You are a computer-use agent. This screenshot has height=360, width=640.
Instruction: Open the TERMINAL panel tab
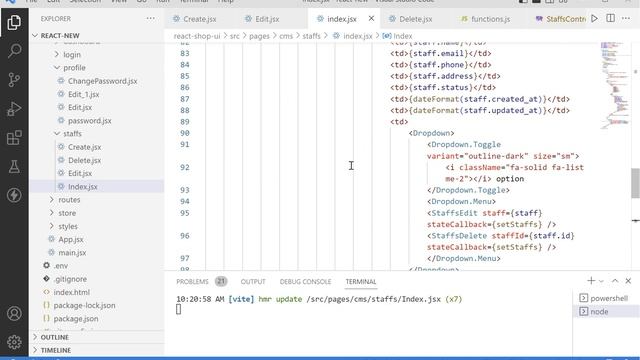tap(361, 282)
